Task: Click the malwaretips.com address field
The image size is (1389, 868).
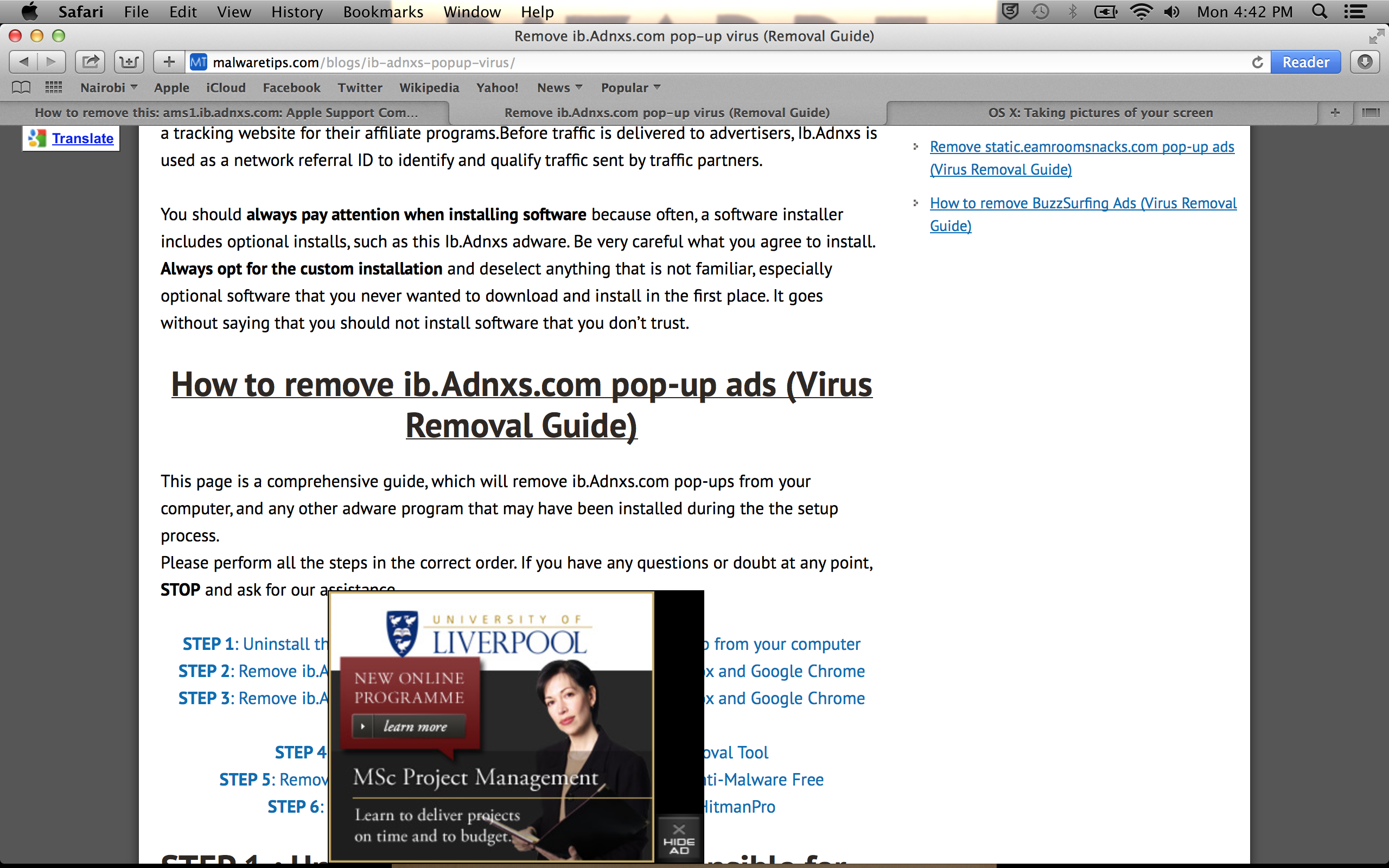Action: click(689, 62)
